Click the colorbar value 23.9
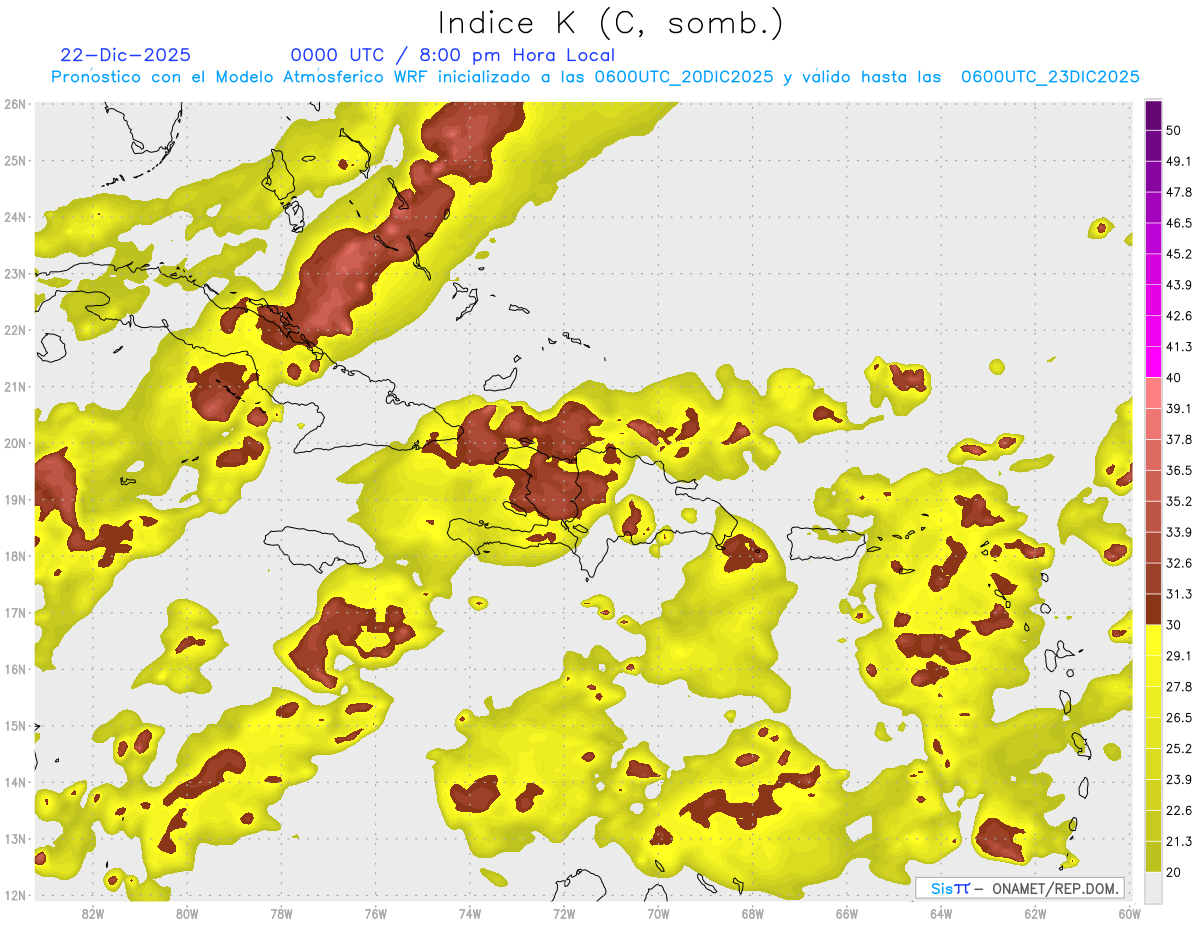The width and height of the screenshot is (1200, 927). click(x=1179, y=780)
